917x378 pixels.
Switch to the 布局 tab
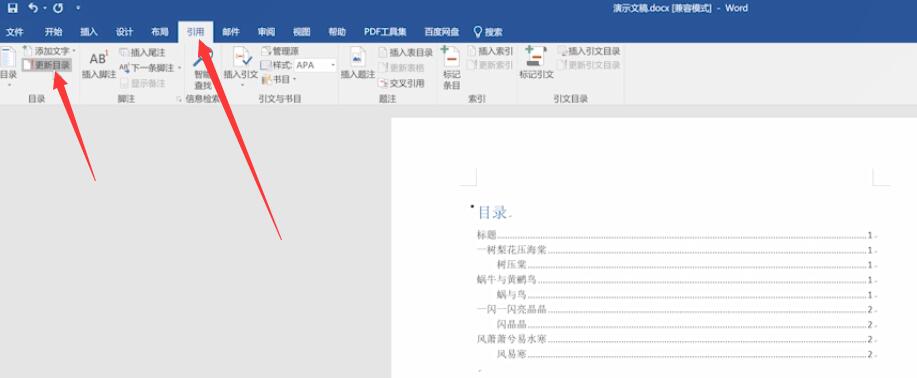pos(160,32)
